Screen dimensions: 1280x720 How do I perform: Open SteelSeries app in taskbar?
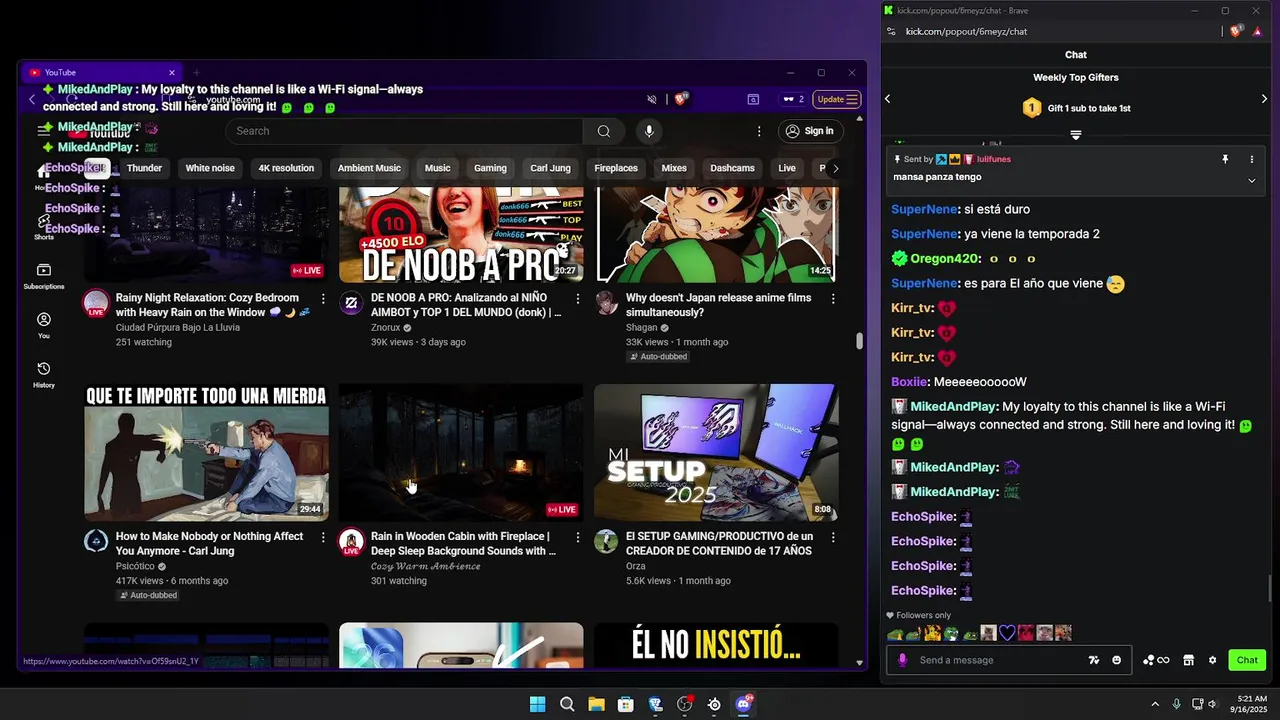714,704
